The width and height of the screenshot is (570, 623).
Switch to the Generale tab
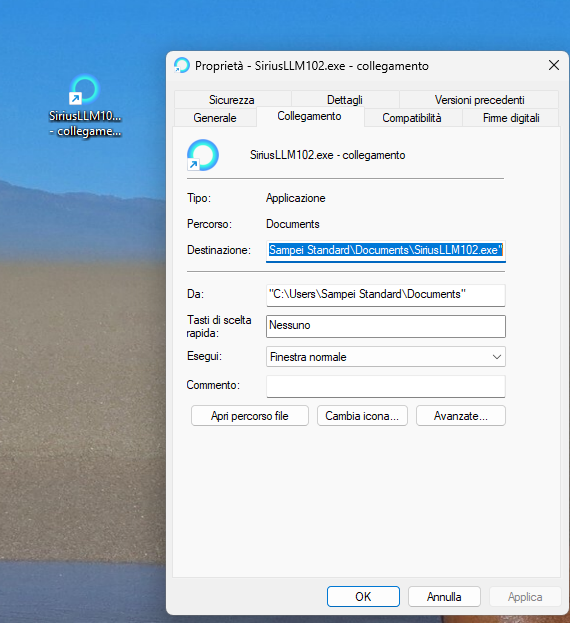(x=215, y=118)
